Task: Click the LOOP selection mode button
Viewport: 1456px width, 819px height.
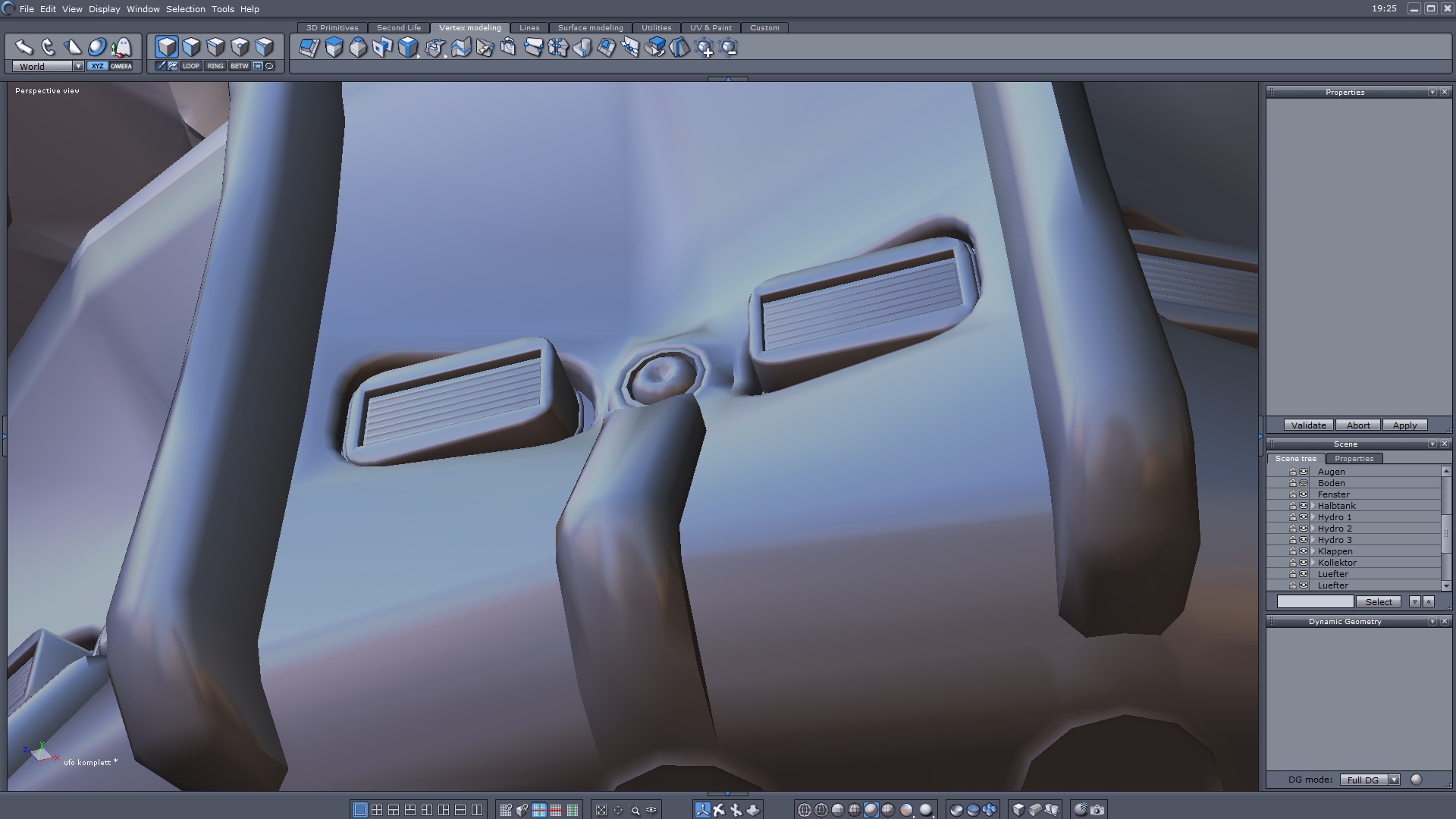Action: coord(190,66)
